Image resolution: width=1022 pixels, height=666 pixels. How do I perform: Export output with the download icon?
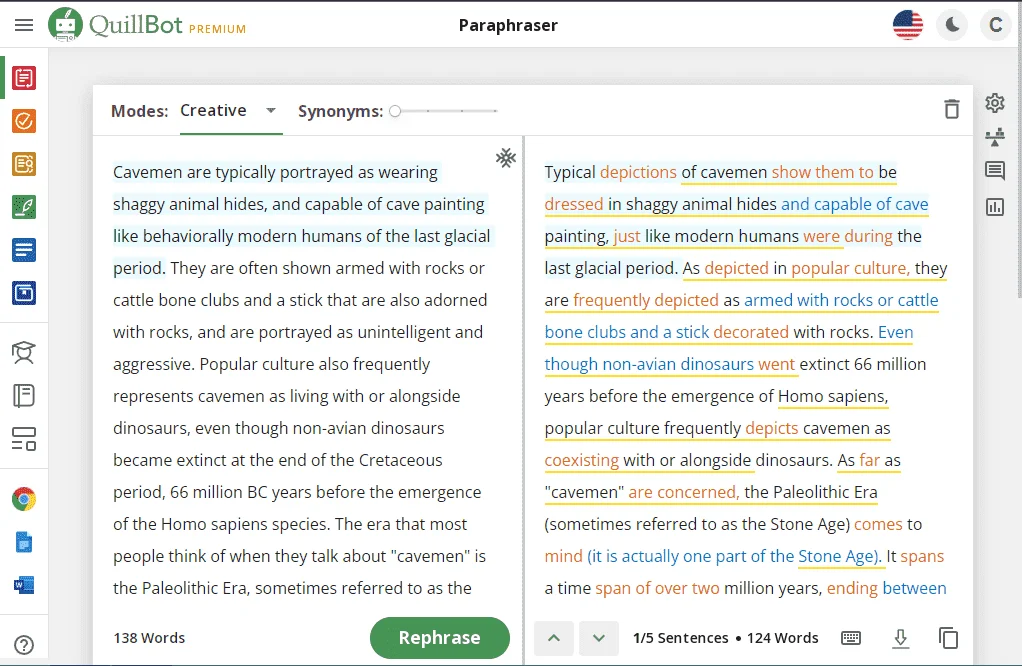[x=900, y=638]
